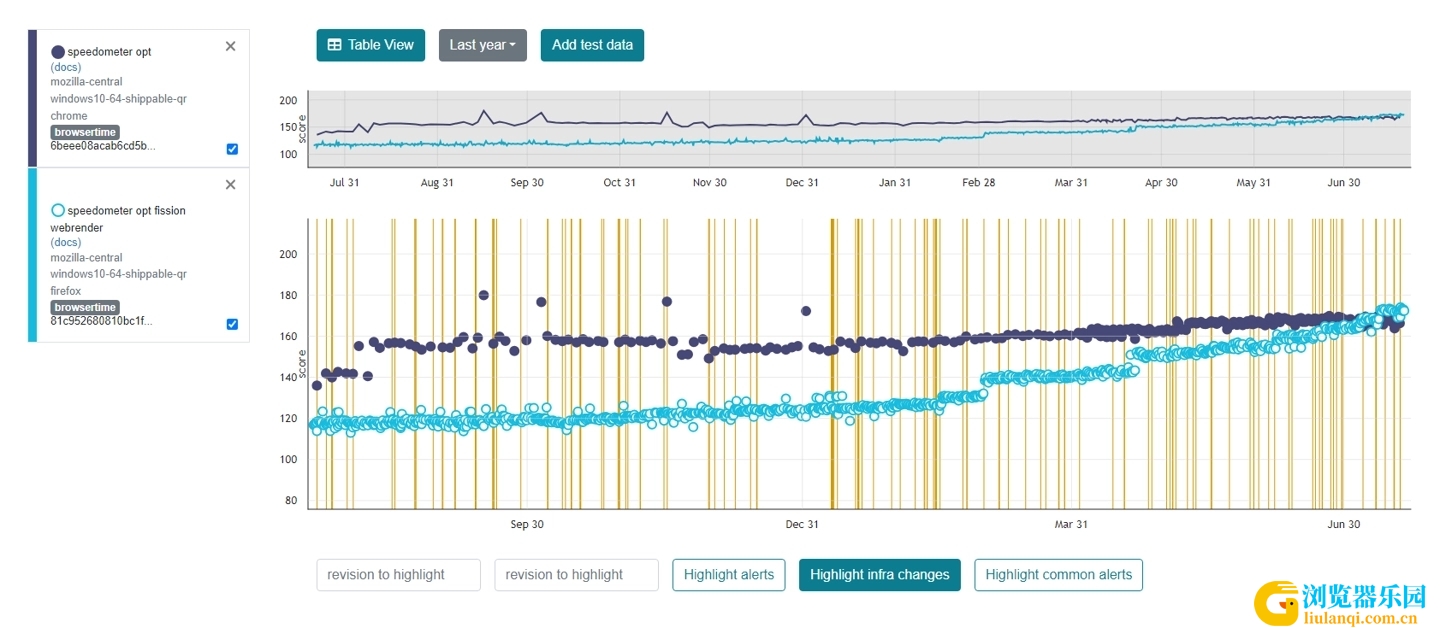
Task: Click the webrender label in the firefox series
Action: 77,228
